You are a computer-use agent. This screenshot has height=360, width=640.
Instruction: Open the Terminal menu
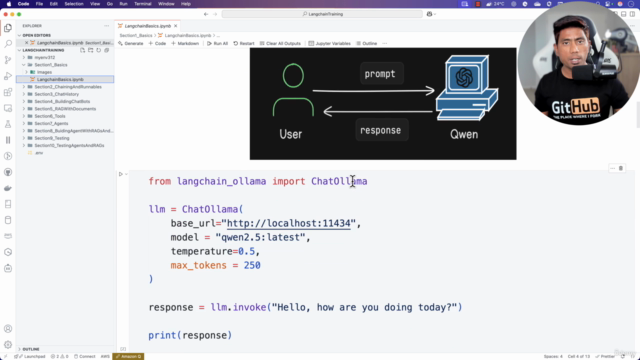click(143, 4)
